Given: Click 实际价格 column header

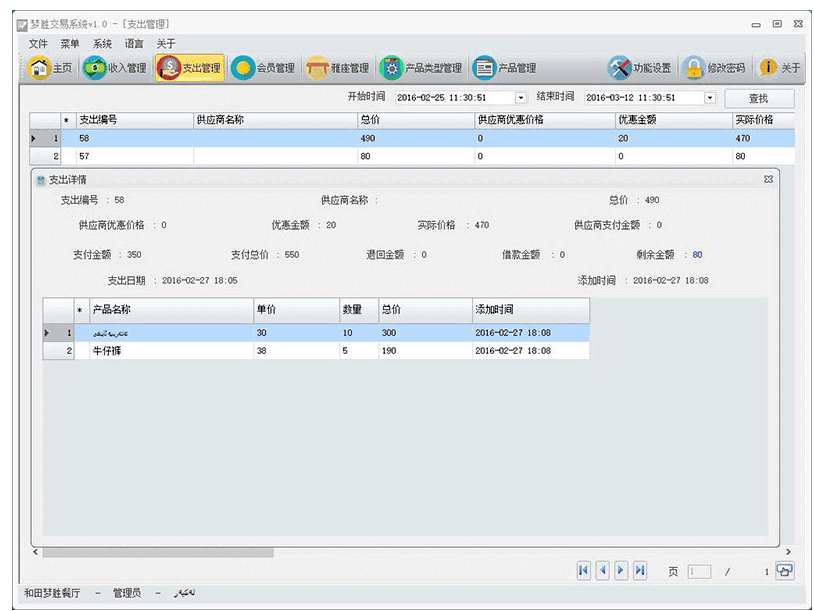Looking at the screenshot, I should coord(763,120).
